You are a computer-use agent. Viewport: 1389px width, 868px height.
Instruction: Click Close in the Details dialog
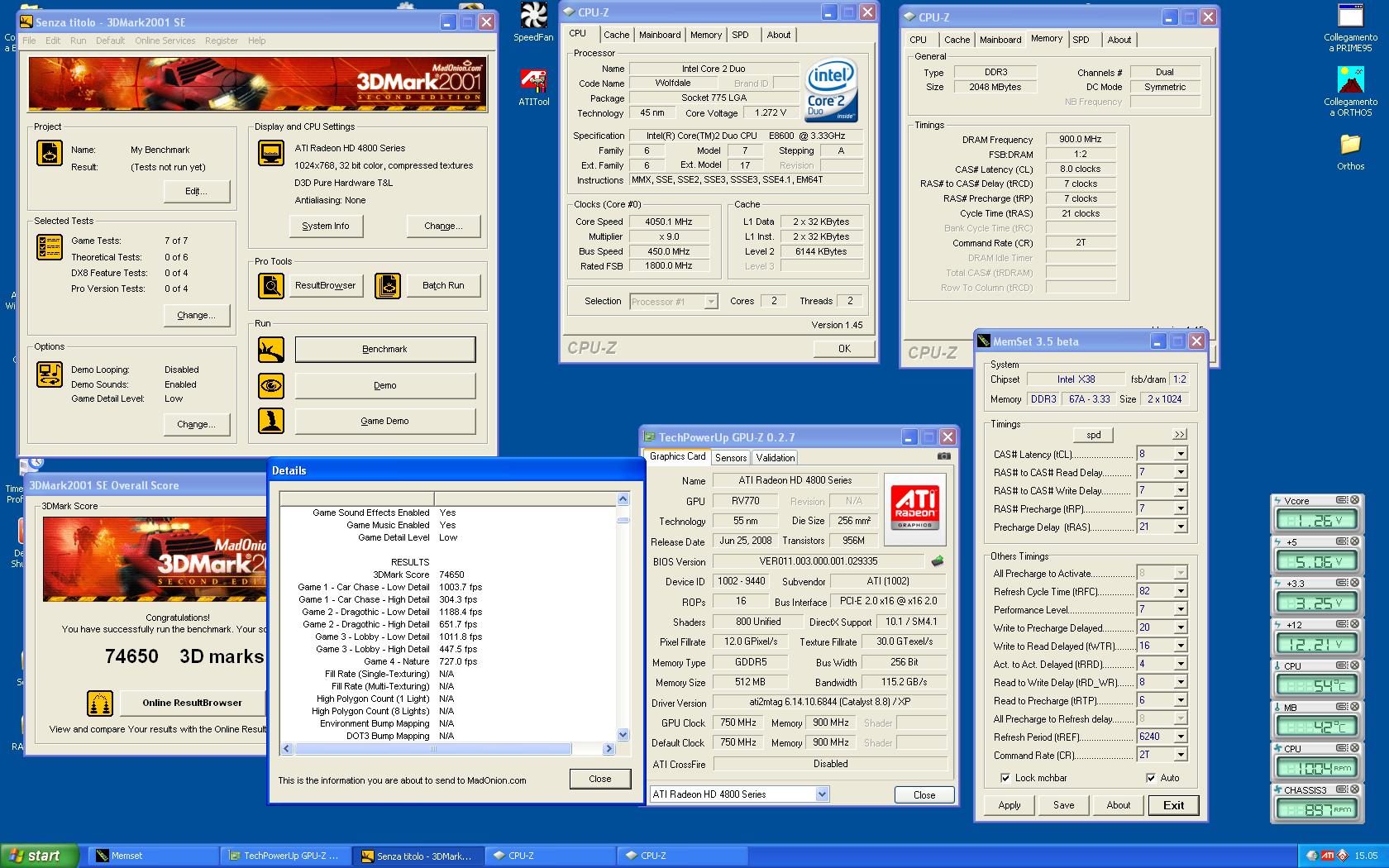click(x=600, y=779)
